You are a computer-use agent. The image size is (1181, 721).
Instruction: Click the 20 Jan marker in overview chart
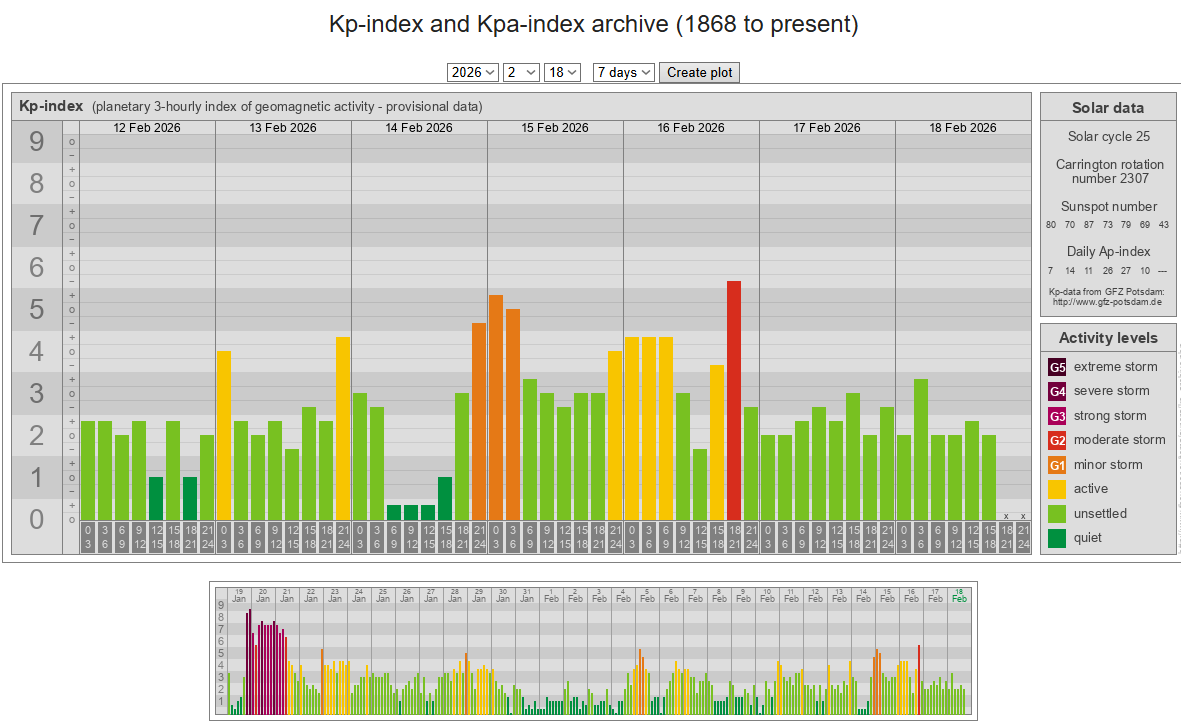pyautogui.click(x=263, y=594)
